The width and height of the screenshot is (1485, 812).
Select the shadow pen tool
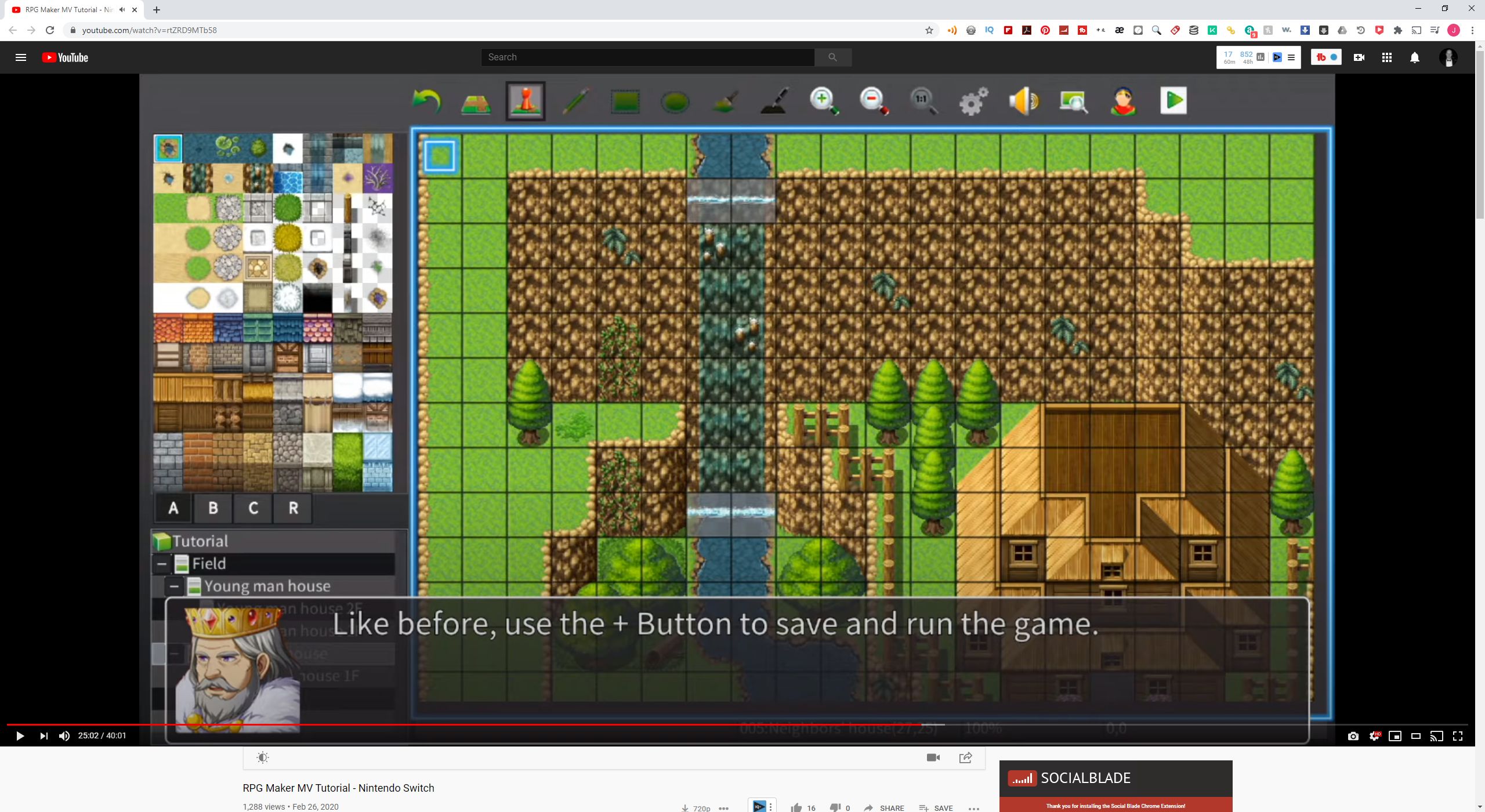click(775, 101)
